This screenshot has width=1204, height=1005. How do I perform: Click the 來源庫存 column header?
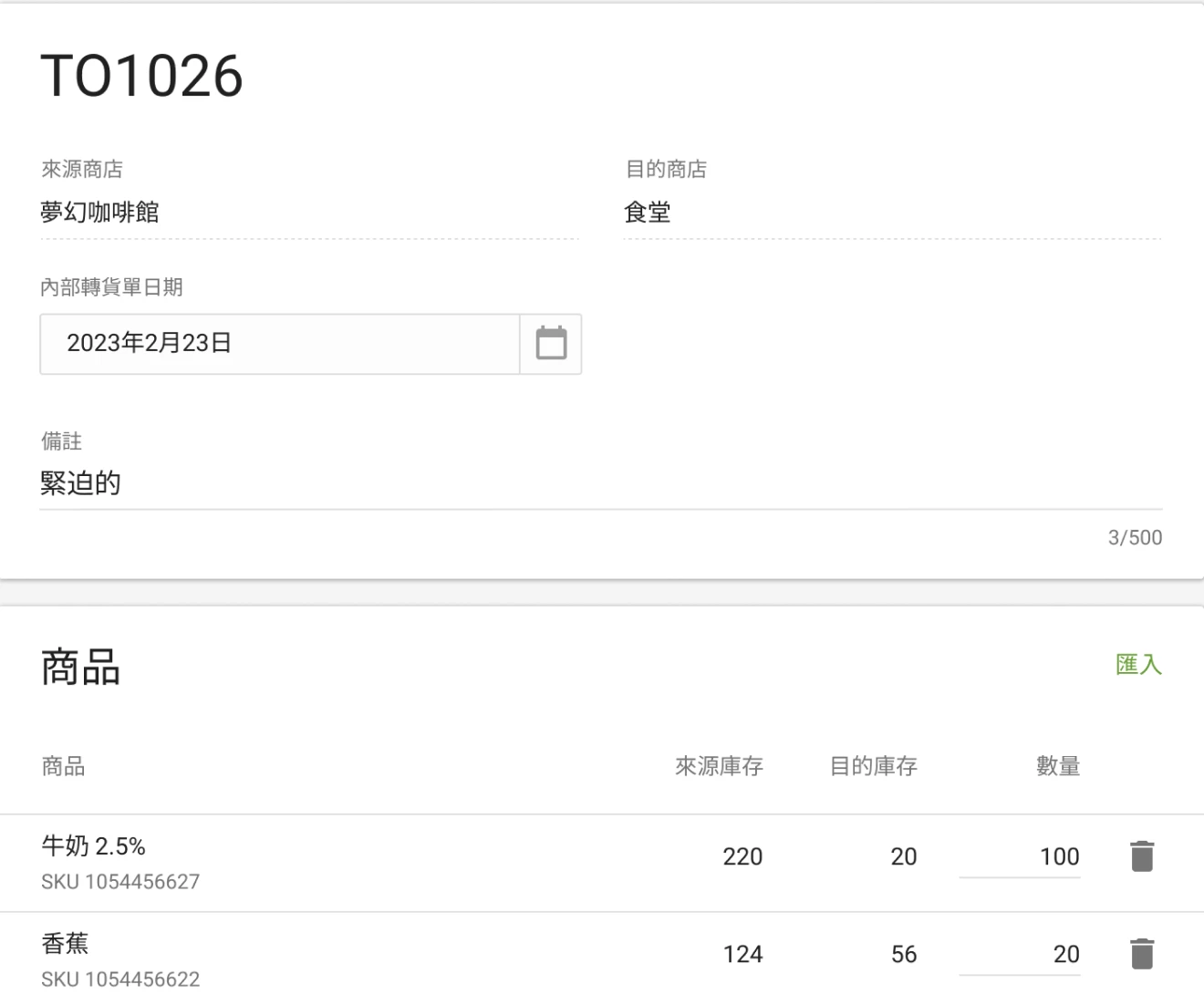tap(720, 767)
